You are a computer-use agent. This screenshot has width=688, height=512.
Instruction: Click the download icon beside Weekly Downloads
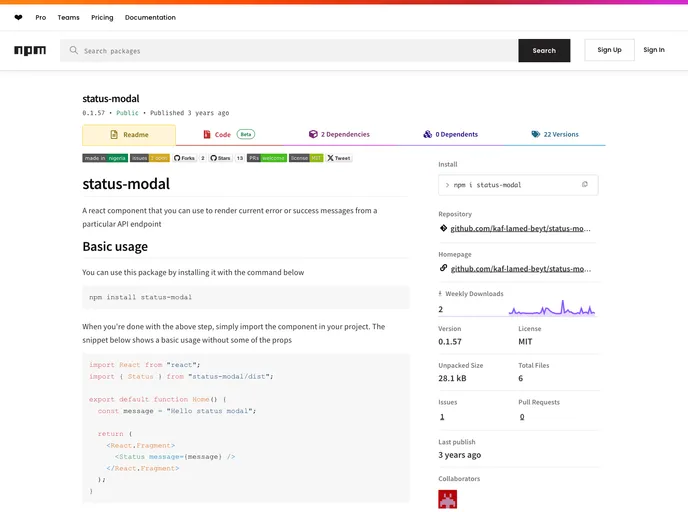pos(440,294)
